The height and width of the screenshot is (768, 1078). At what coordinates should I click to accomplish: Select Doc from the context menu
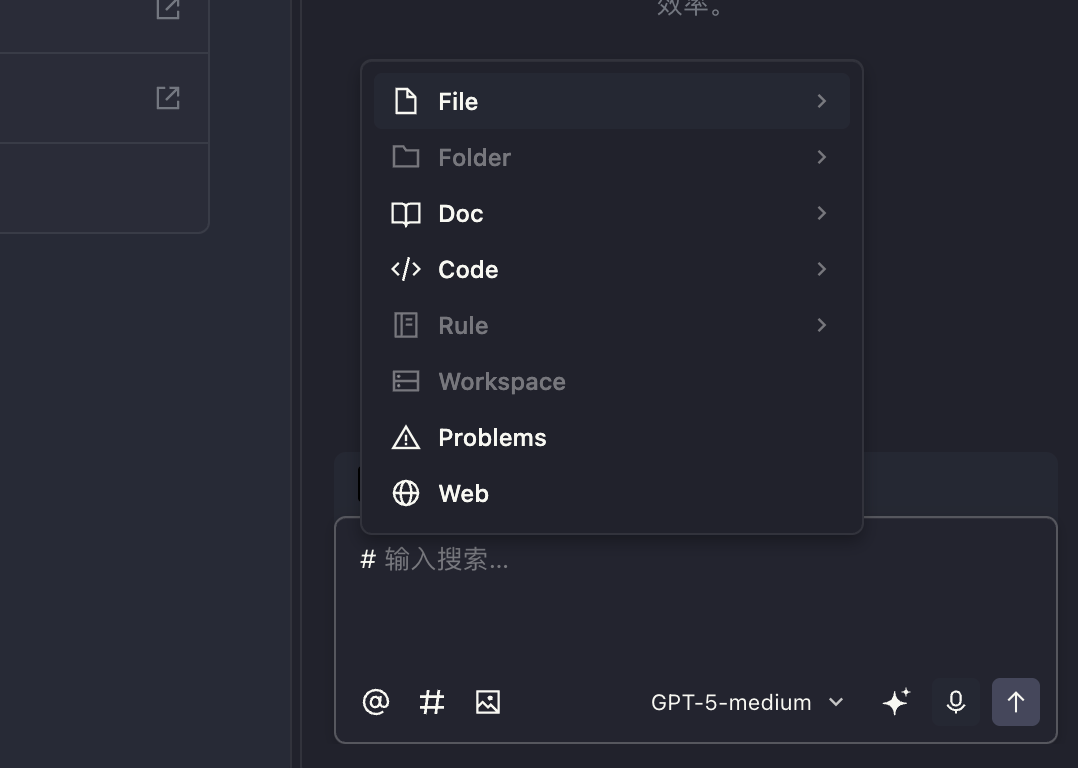point(460,213)
